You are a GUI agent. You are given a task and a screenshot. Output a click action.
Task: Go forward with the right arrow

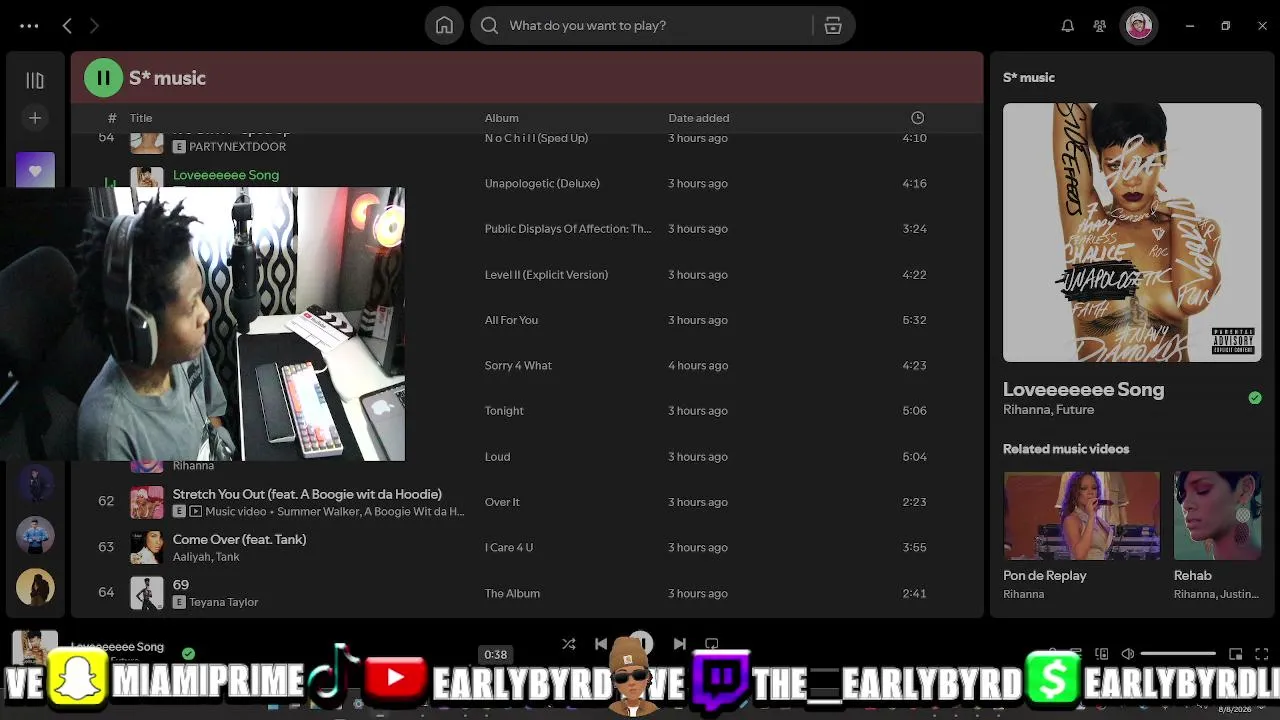tap(94, 26)
